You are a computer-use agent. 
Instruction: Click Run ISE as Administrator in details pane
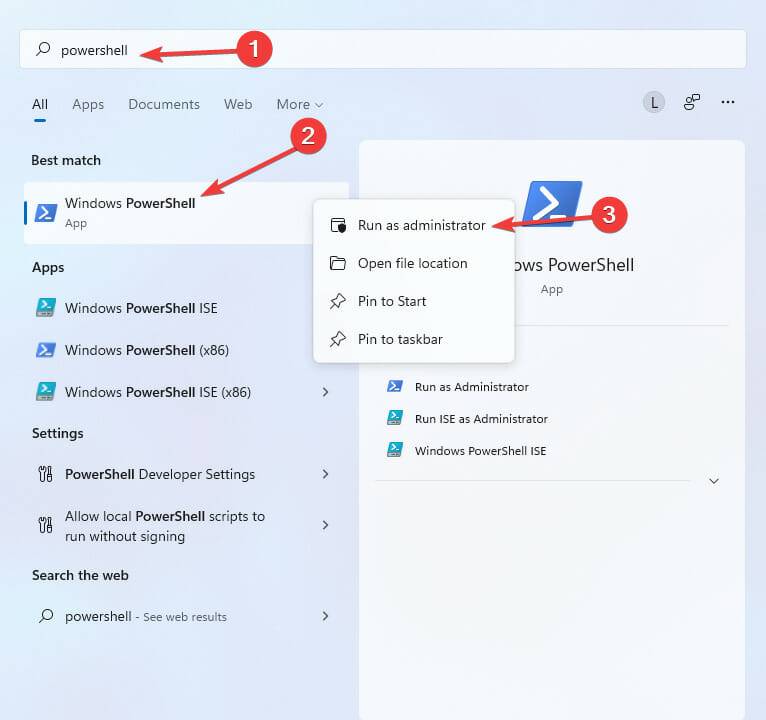(481, 419)
